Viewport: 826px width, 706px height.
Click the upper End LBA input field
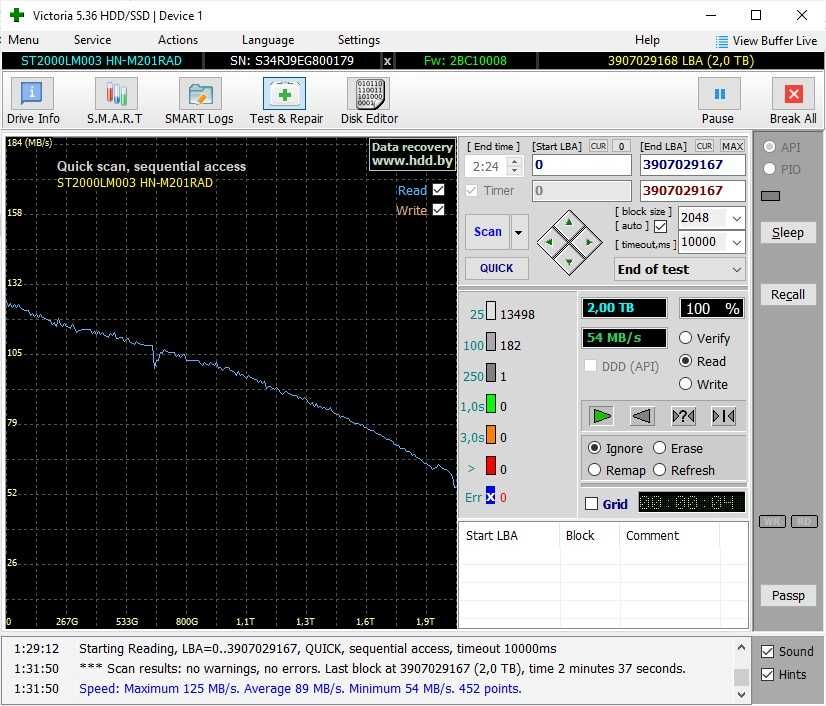tap(693, 165)
